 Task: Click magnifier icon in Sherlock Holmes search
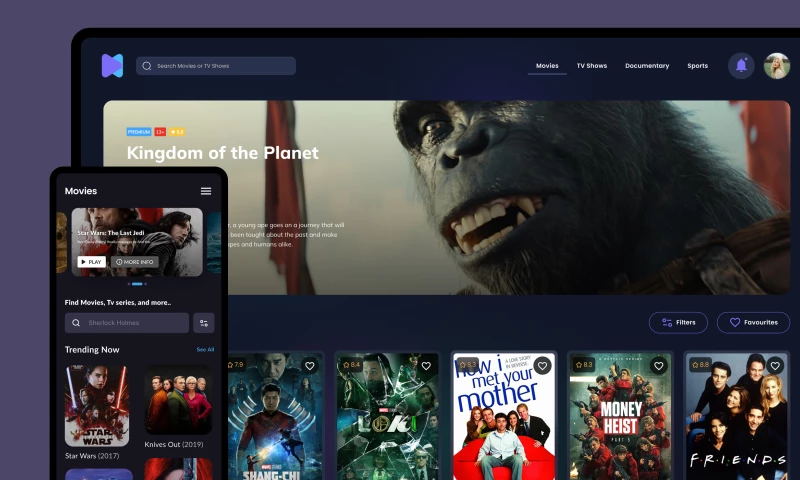[76, 323]
